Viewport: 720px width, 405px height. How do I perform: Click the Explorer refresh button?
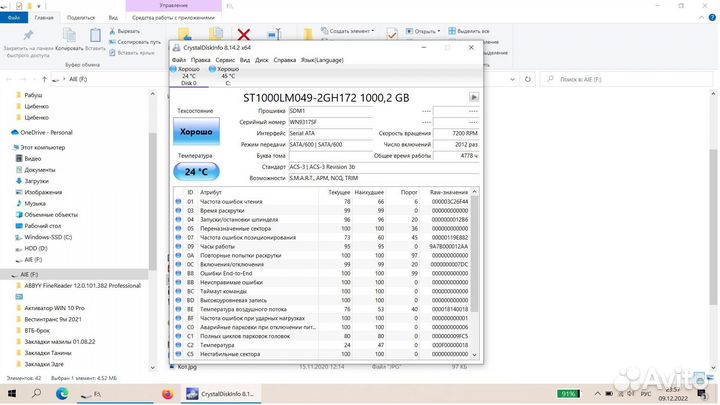tap(528, 79)
